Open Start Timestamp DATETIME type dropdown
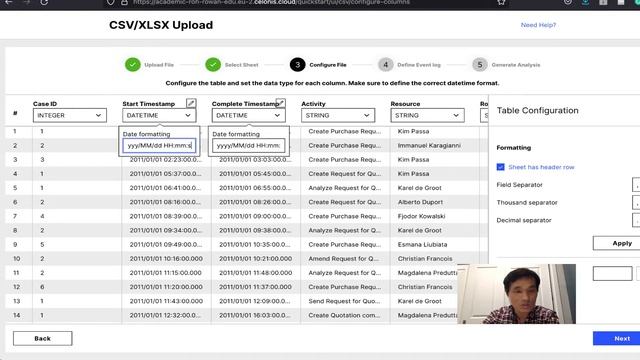Screen dimensions: 640x360 click(x=159, y=116)
